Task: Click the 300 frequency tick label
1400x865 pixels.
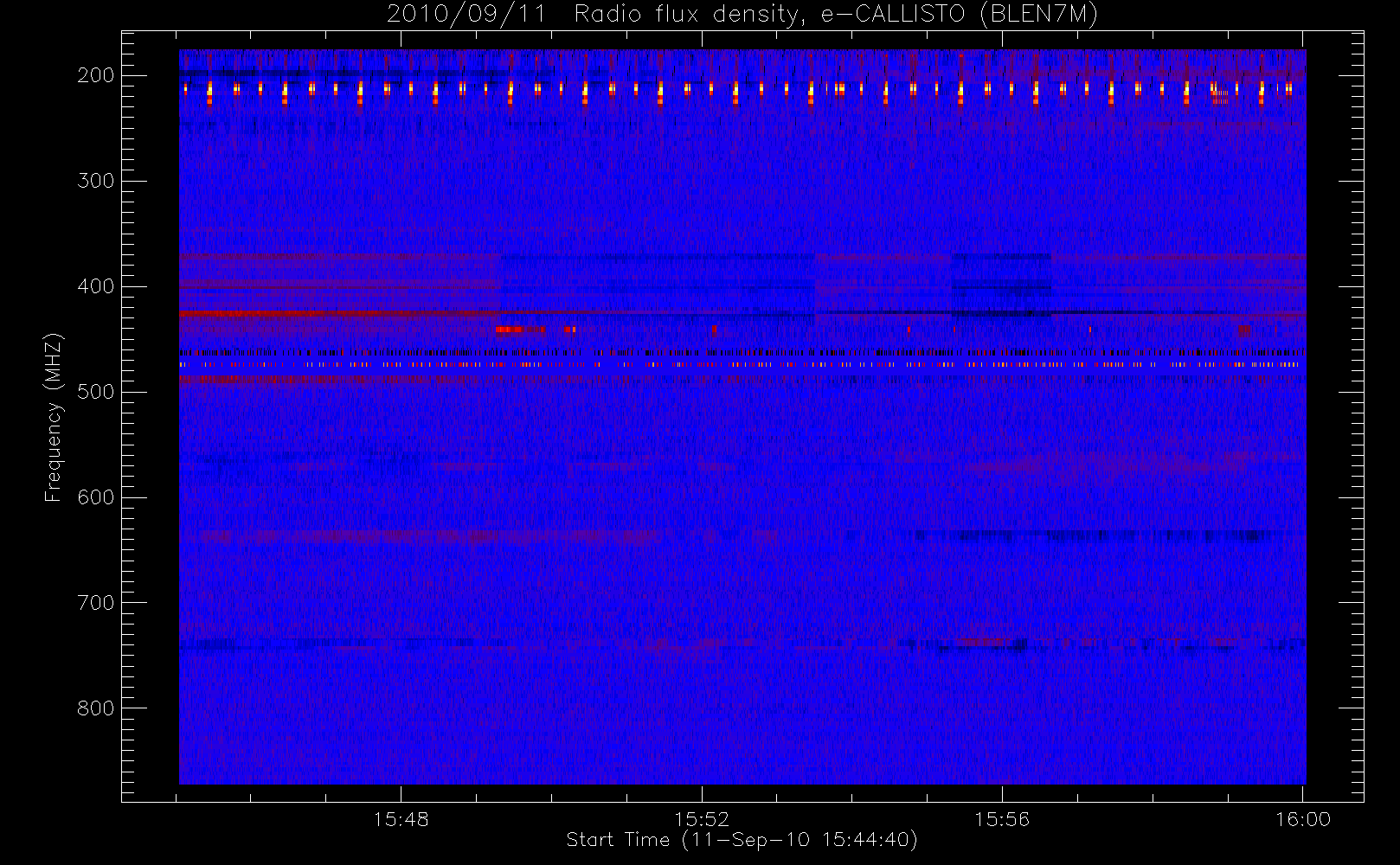Action: [95, 181]
